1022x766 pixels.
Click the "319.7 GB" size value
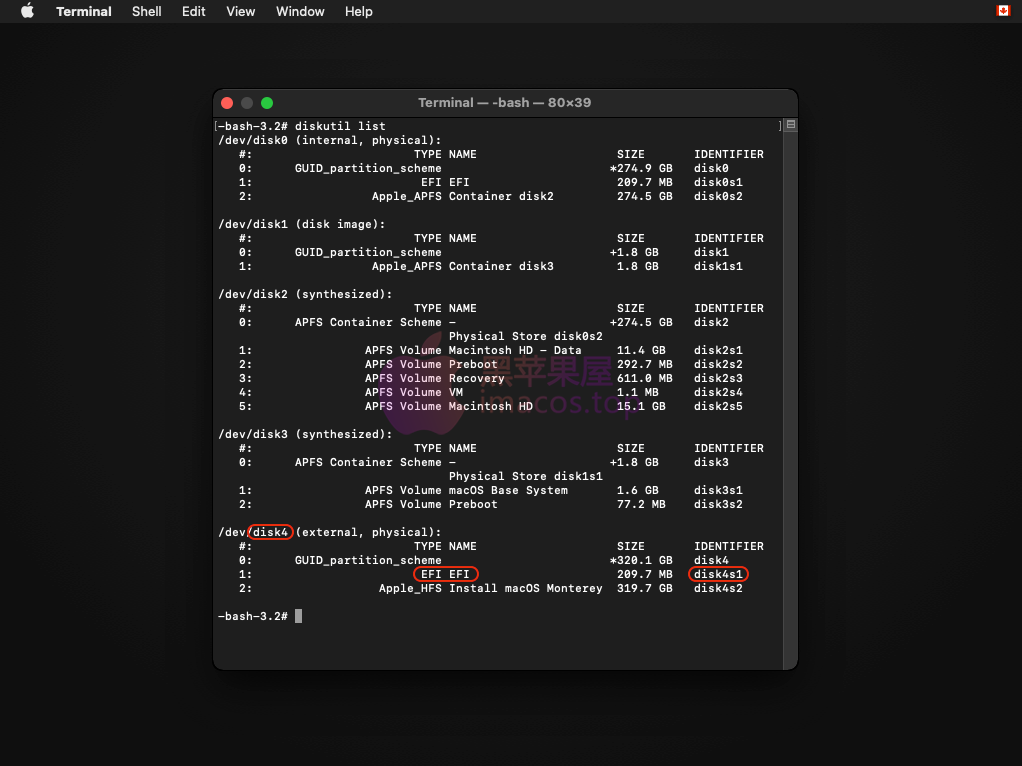(645, 588)
